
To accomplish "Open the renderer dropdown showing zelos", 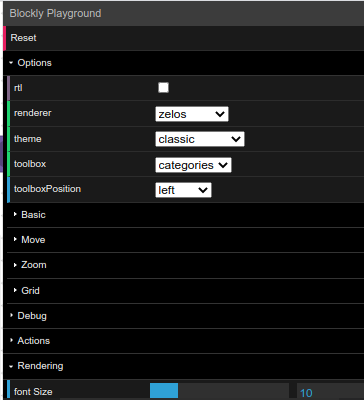I will 192,114.
